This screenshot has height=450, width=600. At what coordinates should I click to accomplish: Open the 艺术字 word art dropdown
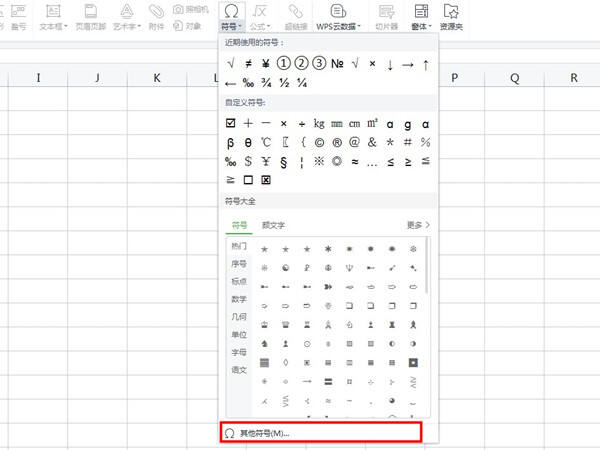point(127,16)
